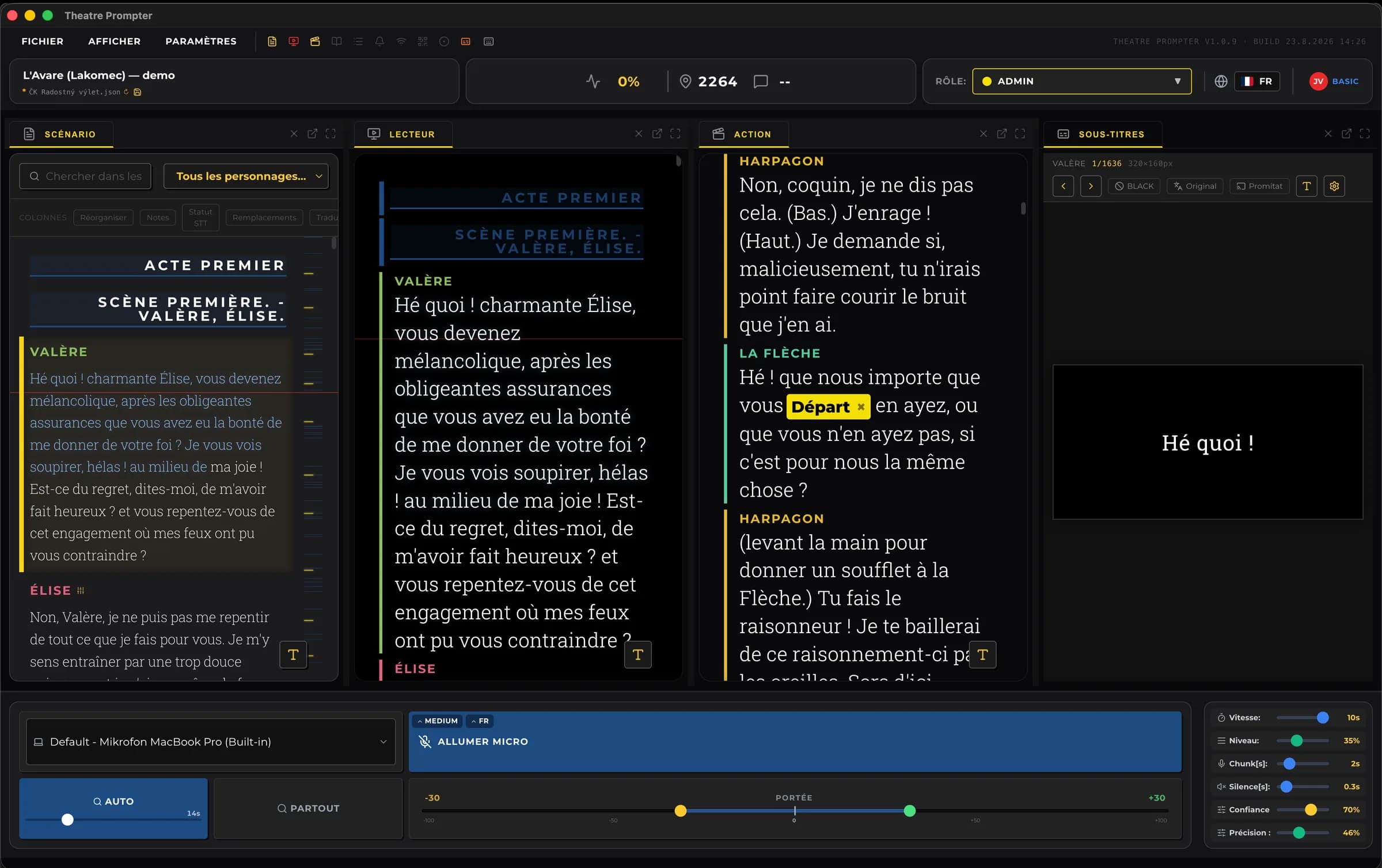Screen dimensions: 1382x868
Task: Toggle the Remplacements column
Action: 264,217
